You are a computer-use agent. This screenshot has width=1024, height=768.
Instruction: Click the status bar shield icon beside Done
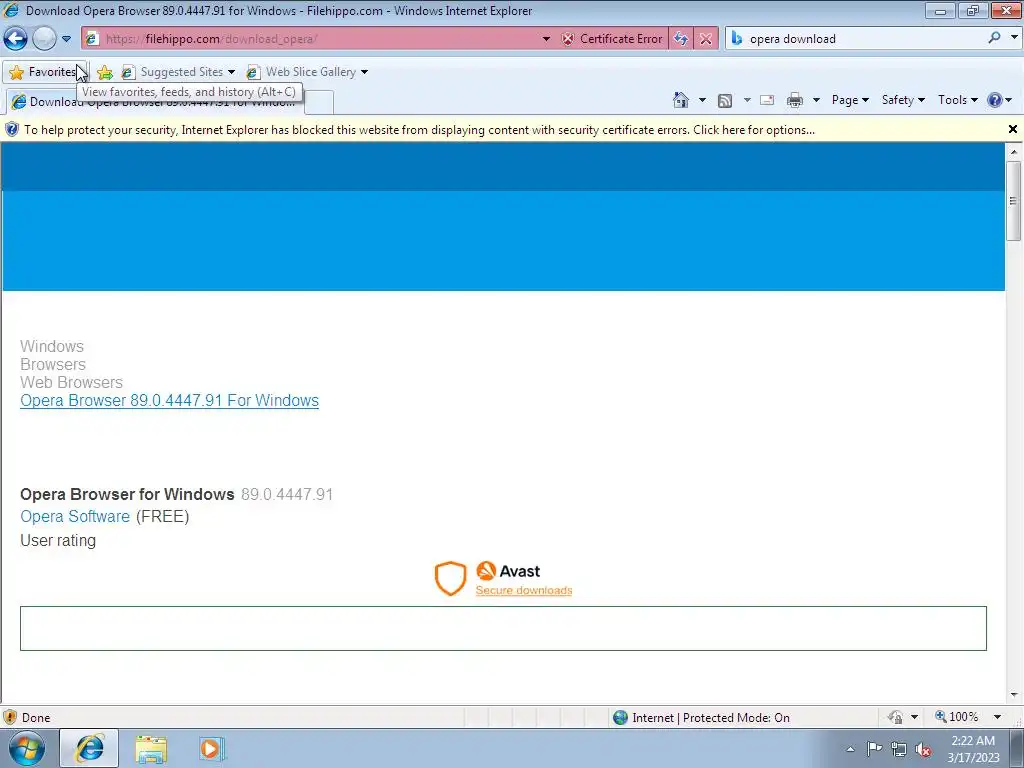pos(10,717)
